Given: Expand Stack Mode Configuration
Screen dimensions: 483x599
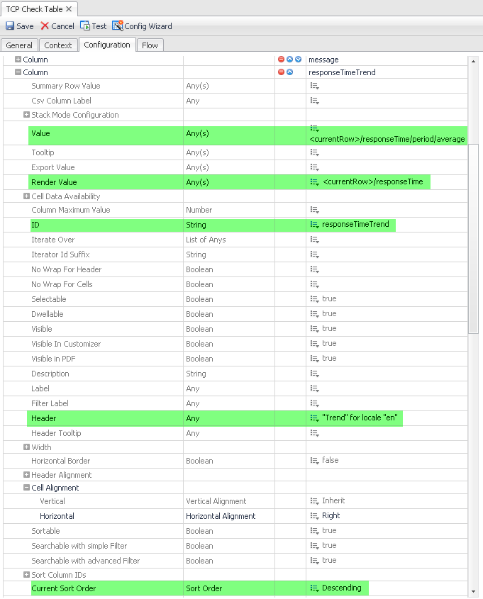Looking at the screenshot, I should click(26, 115).
